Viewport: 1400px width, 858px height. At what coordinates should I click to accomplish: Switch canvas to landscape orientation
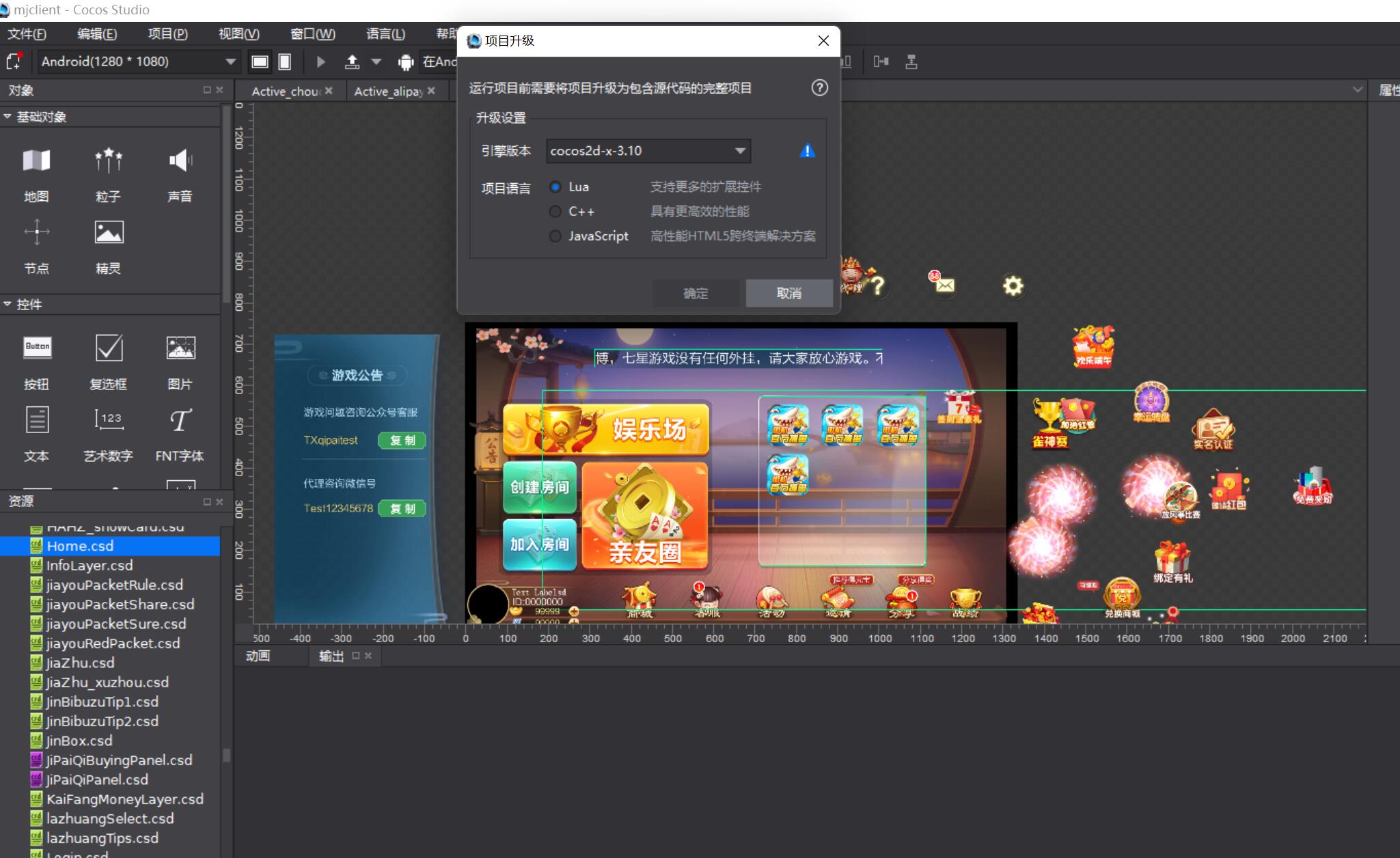coord(260,61)
